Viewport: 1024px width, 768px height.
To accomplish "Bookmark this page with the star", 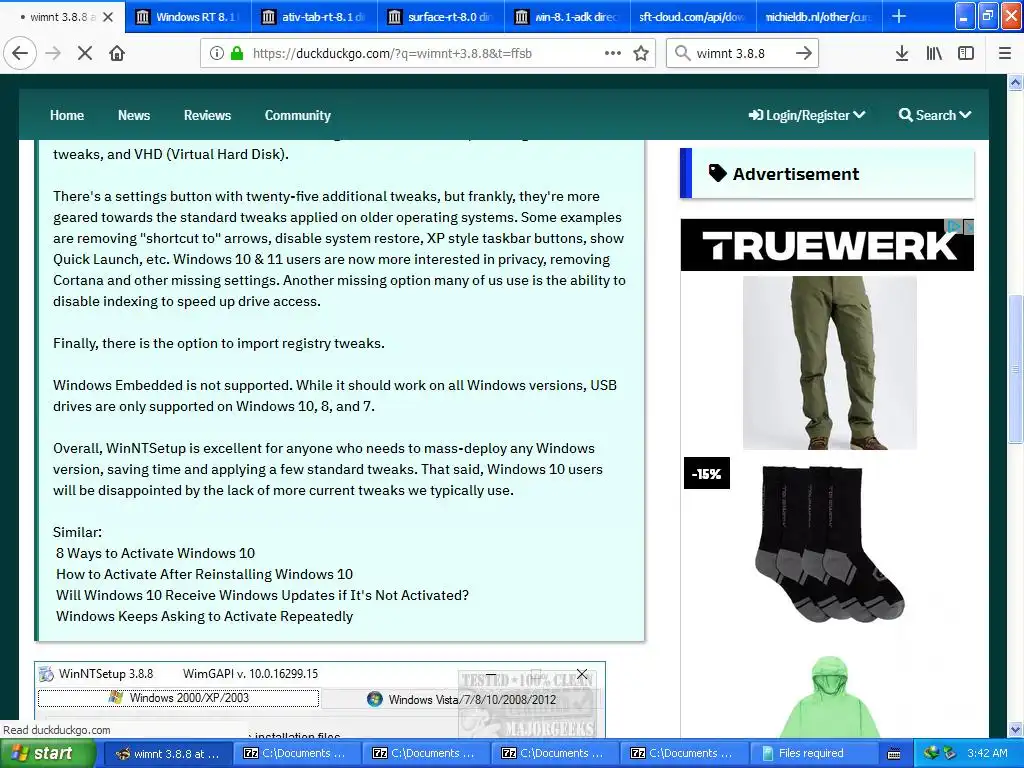I will 641,54.
